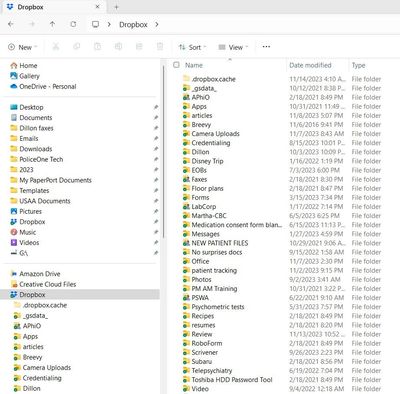Click the This PC monitor icon in address bar
This screenshot has width=400, height=394.
click(95, 24)
